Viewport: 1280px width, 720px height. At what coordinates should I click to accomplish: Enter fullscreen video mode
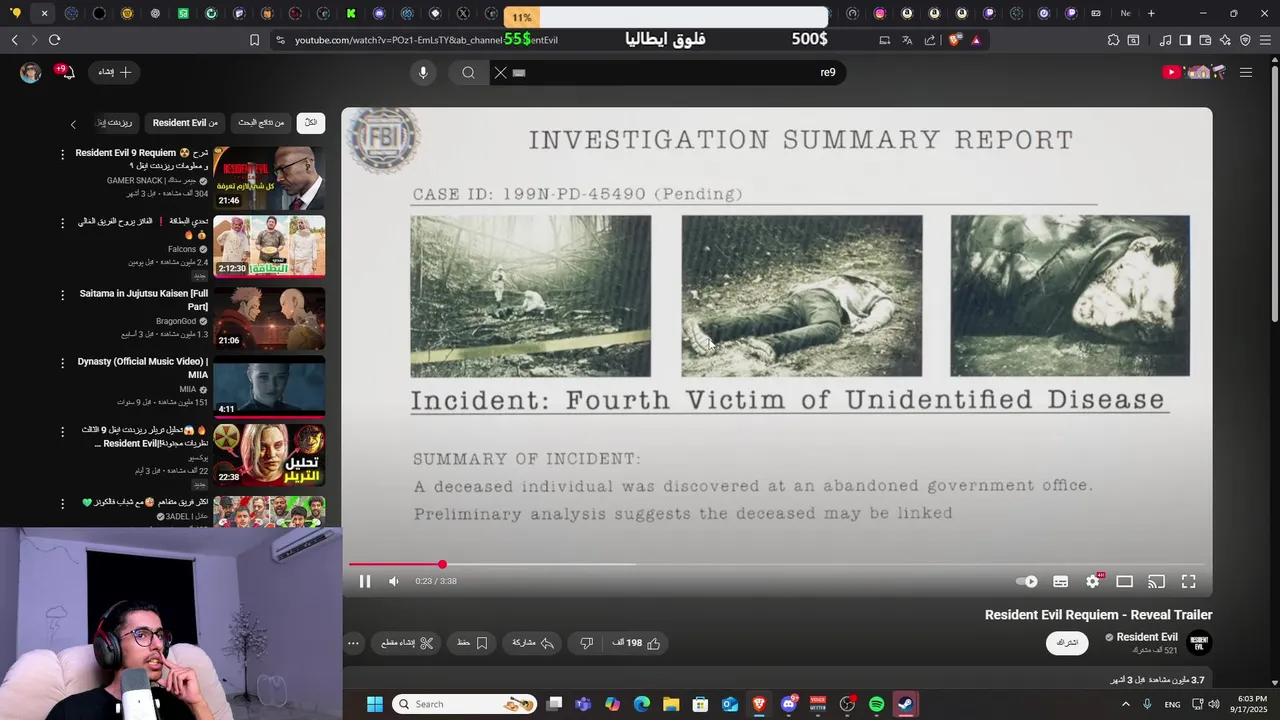(1189, 581)
